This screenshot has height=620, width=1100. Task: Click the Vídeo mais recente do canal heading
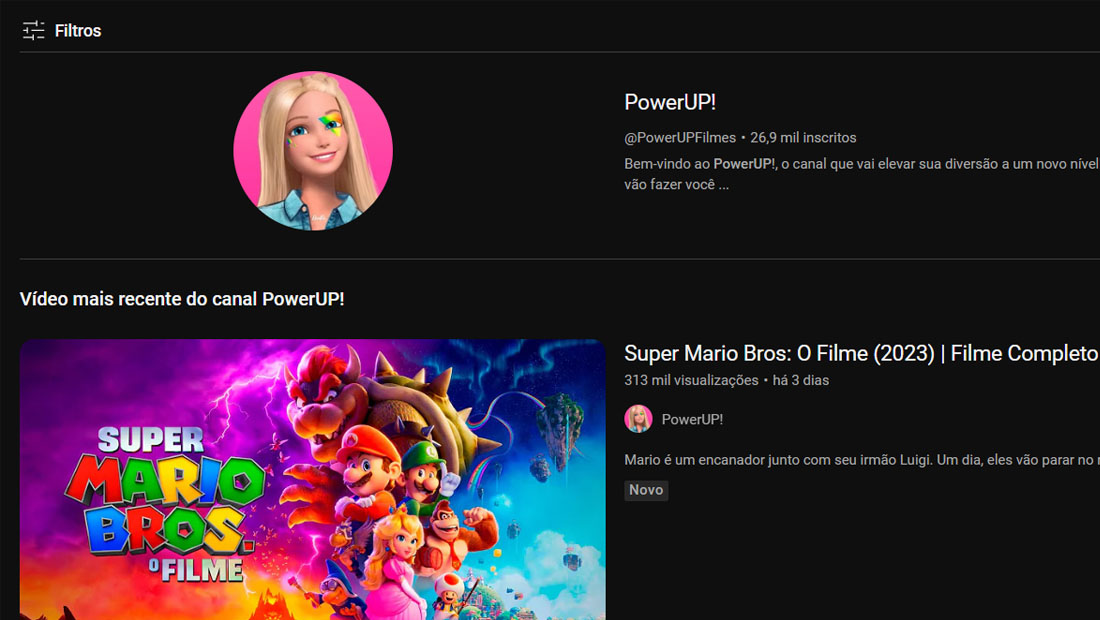[x=182, y=299]
